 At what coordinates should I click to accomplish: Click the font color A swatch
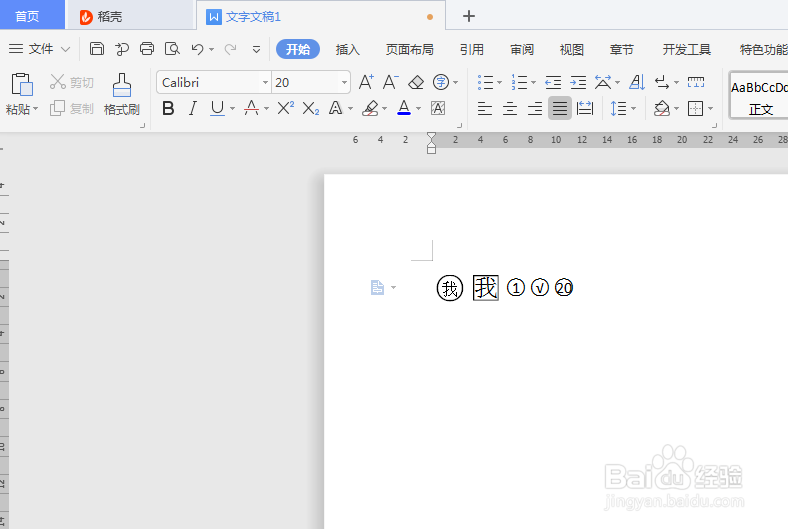[404, 108]
